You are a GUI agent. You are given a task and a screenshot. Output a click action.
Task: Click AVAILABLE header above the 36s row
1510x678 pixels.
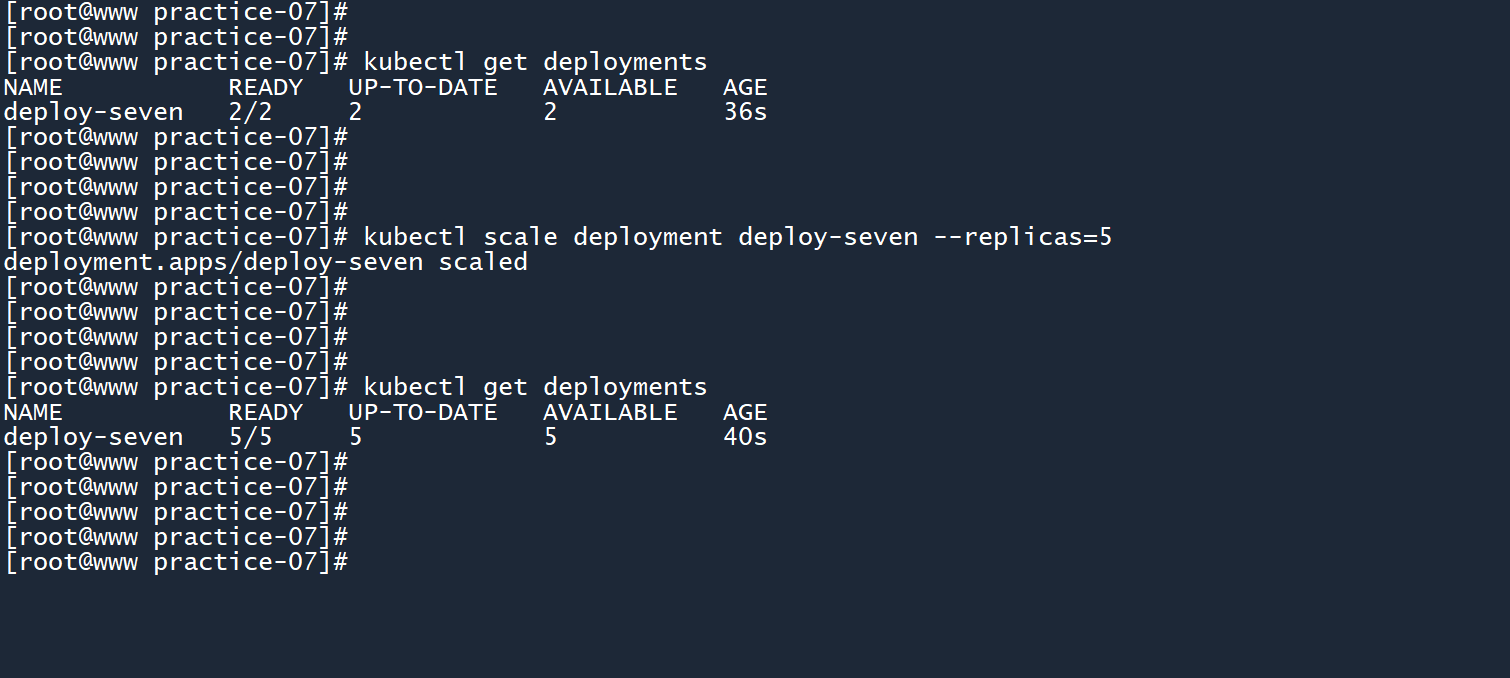pyautogui.click(x=610, y=87)
